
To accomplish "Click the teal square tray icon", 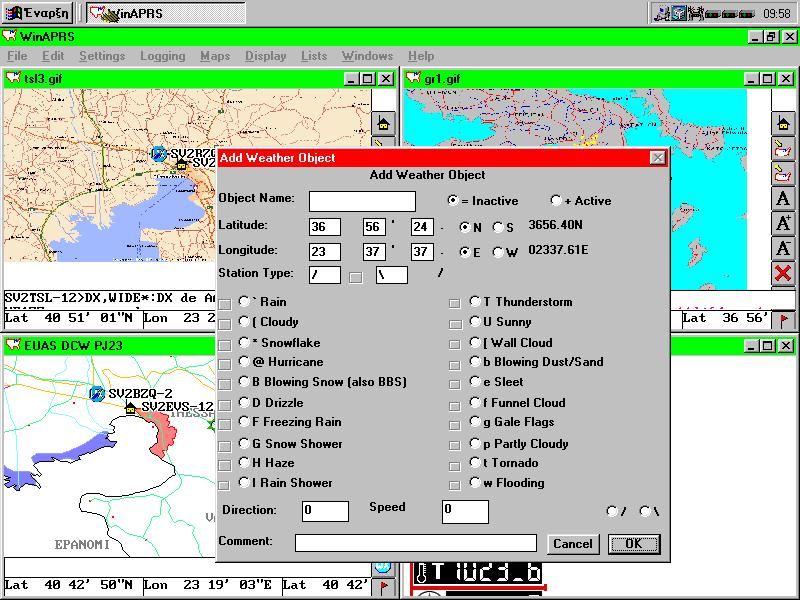I will tap(679, 13).
